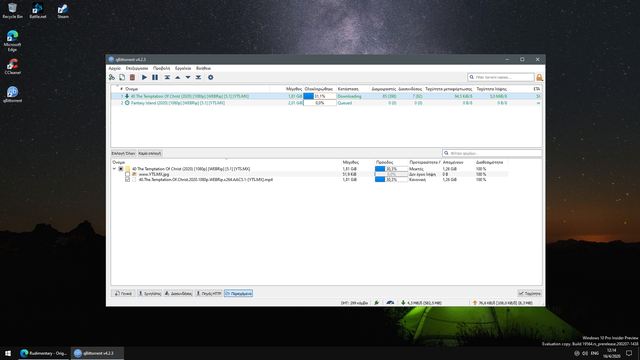This screenshot has width=640, height=360.
Task: Move torrent up in queue
Action: [x=178, y=77]
